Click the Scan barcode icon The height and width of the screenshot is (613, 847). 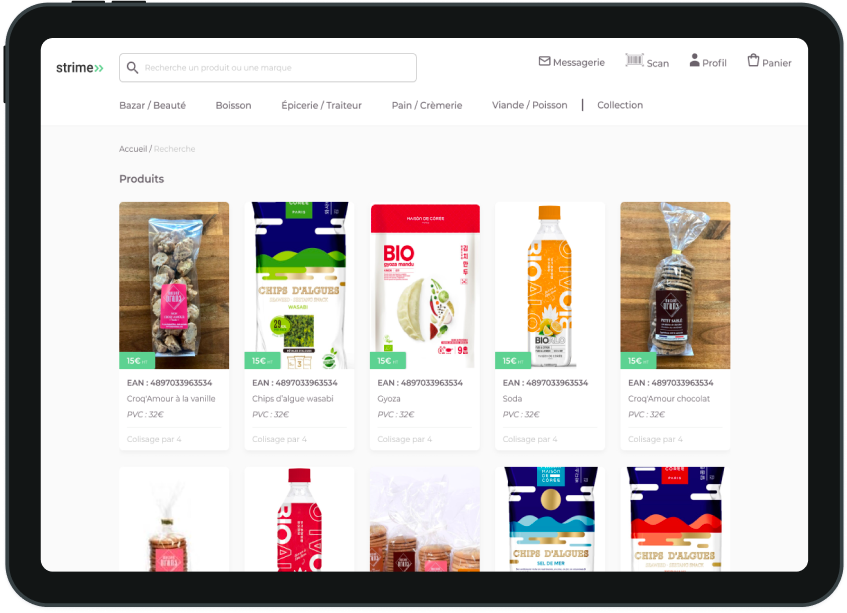(635, 60)
